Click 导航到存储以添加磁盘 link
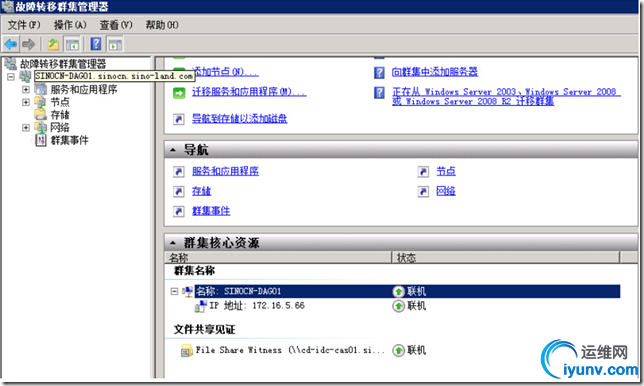Viewport: 644px width, 386px height. point(240,119)
